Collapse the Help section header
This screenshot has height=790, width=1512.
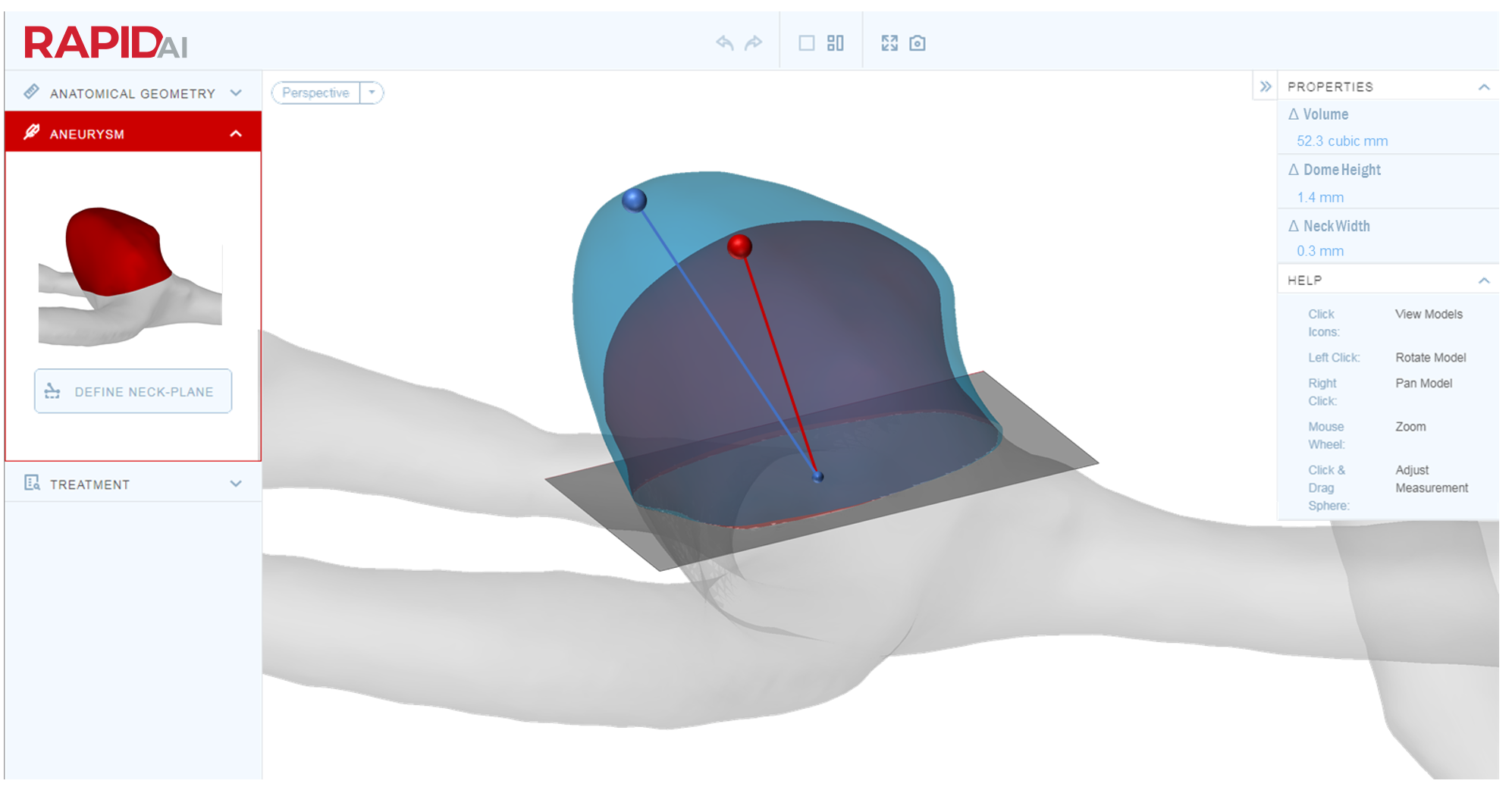1485,280
